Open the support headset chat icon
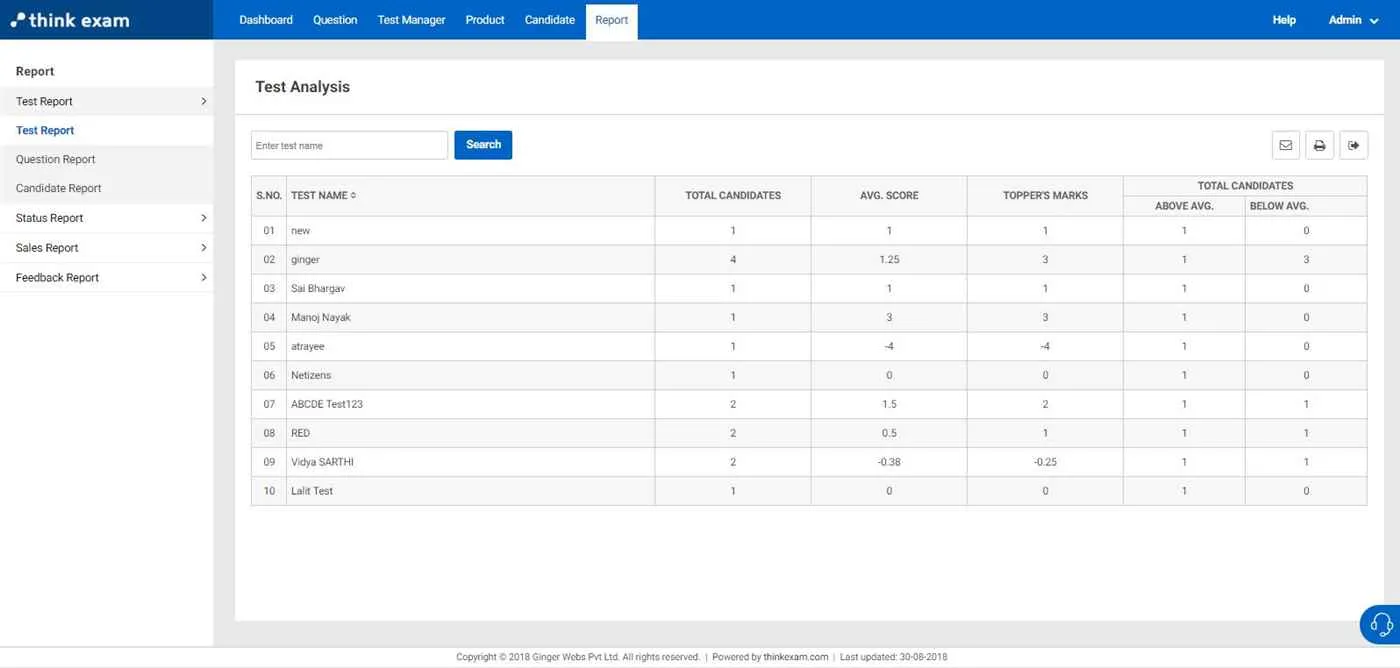 [x=1380, y=624]
